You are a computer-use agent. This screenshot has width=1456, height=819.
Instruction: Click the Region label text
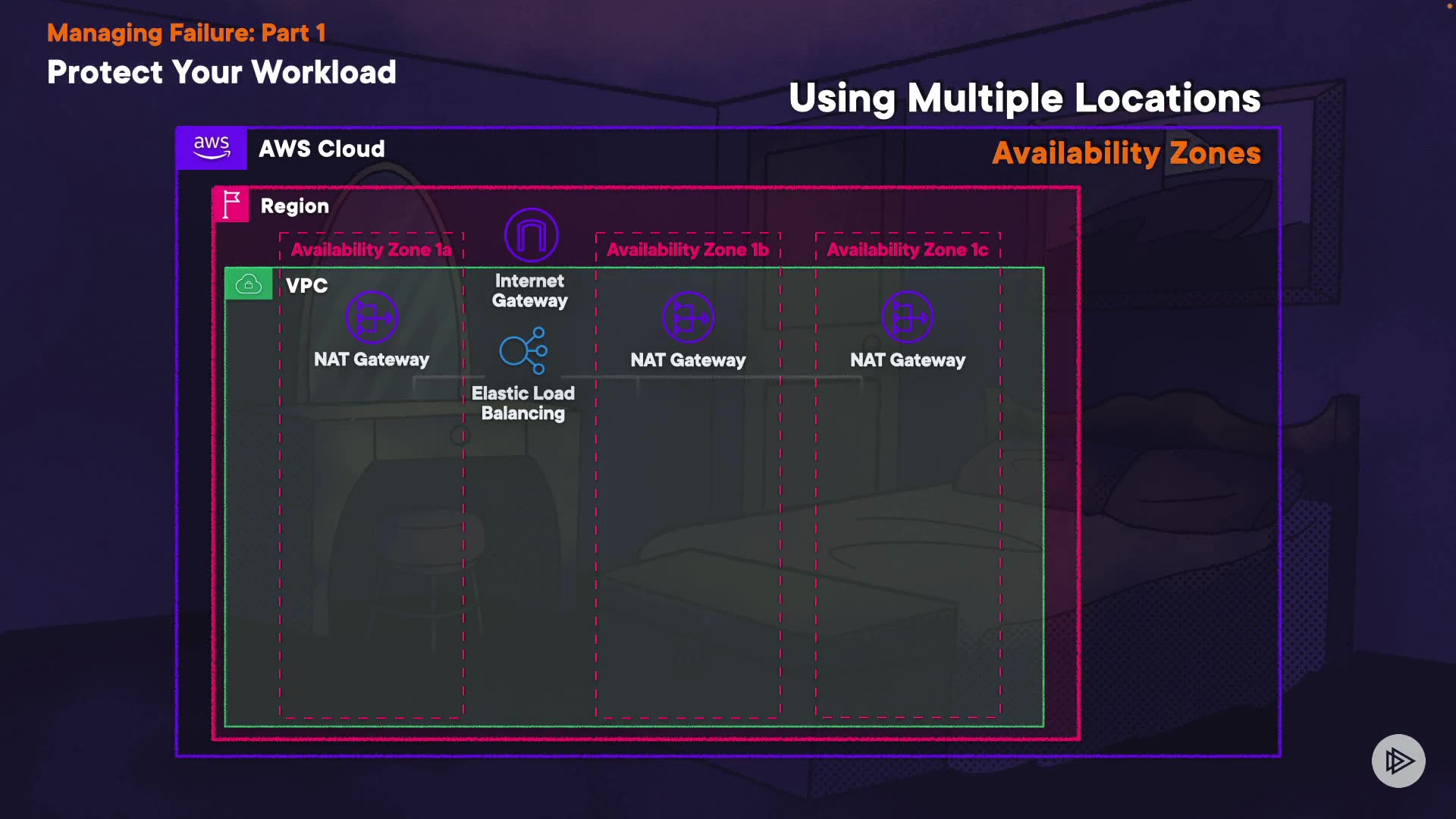click(295, 206)
